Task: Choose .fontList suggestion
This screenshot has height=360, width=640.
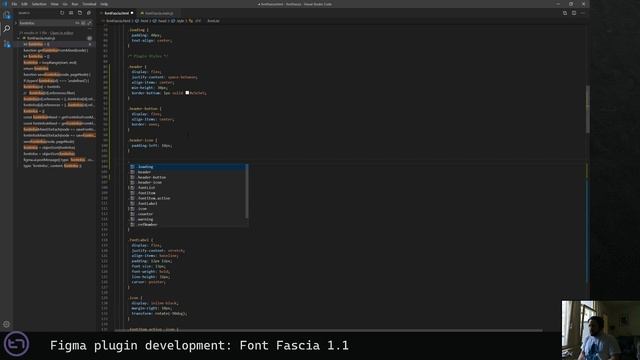Action: [188, 188]
